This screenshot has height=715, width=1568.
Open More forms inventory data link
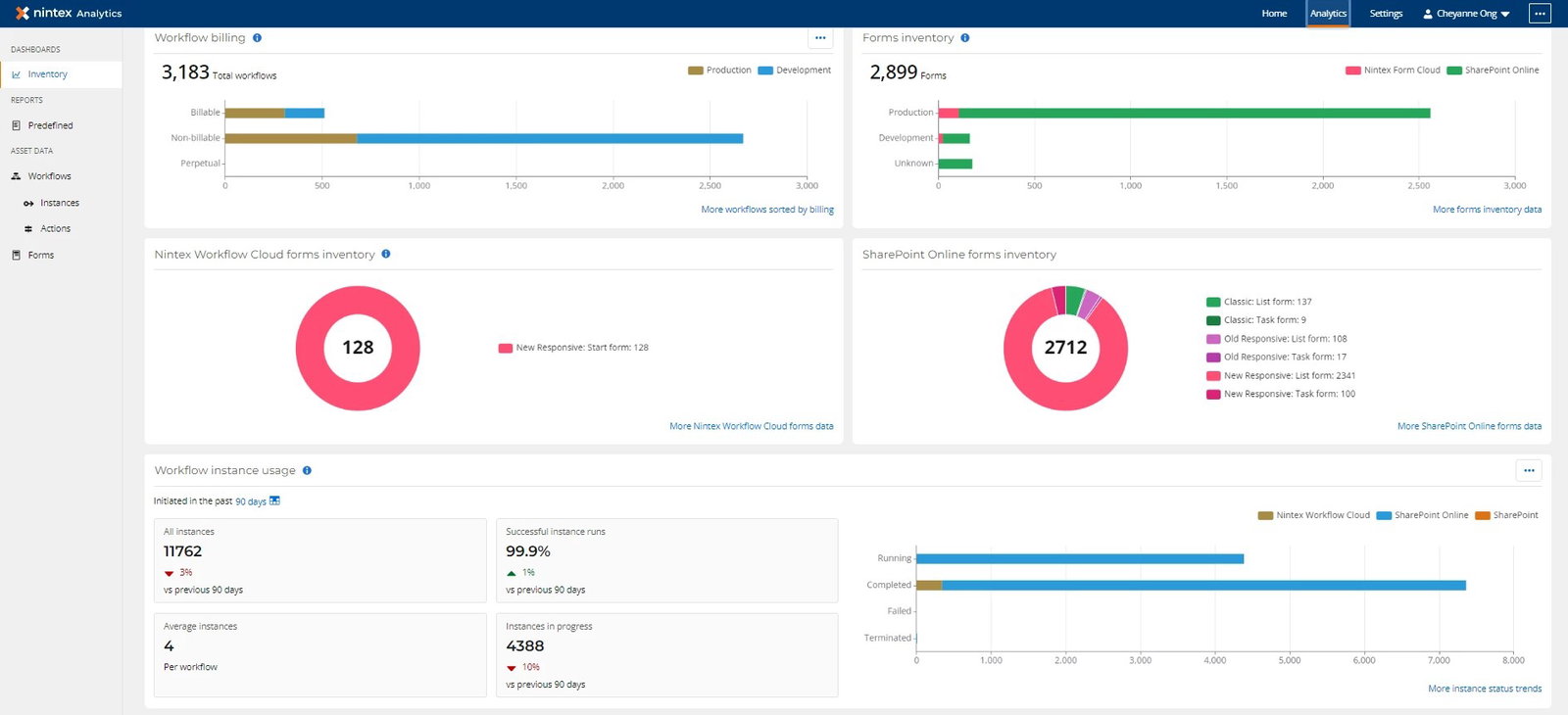[1487, 210]
